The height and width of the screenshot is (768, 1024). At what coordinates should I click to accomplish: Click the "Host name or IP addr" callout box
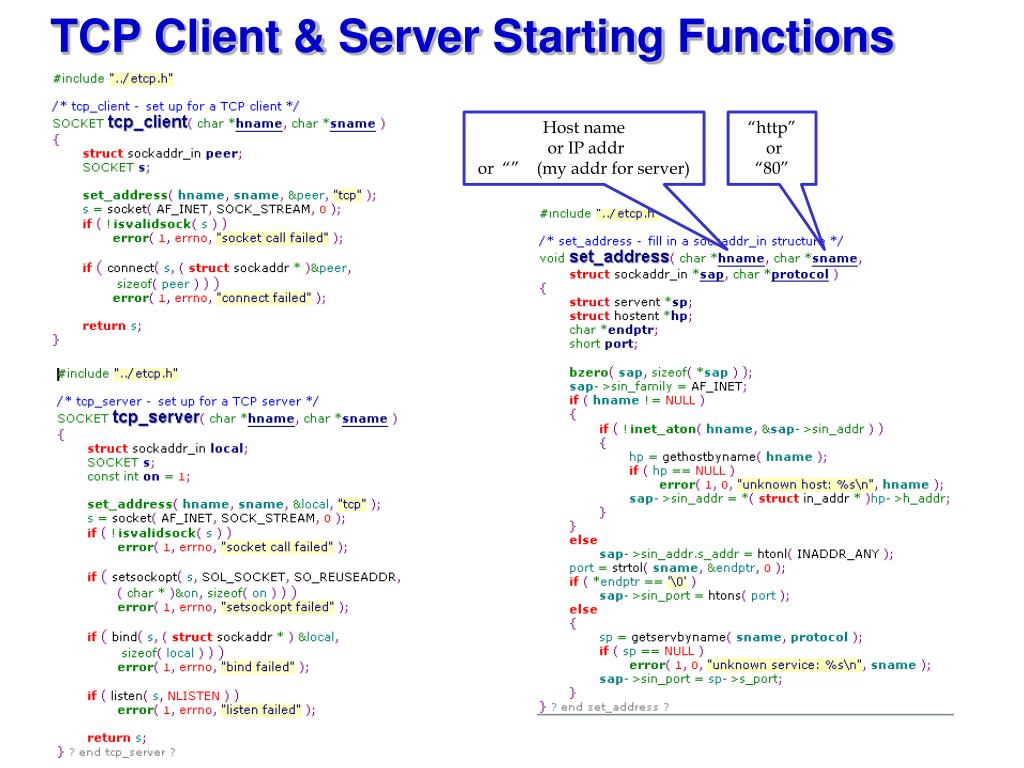coord(584,148)
